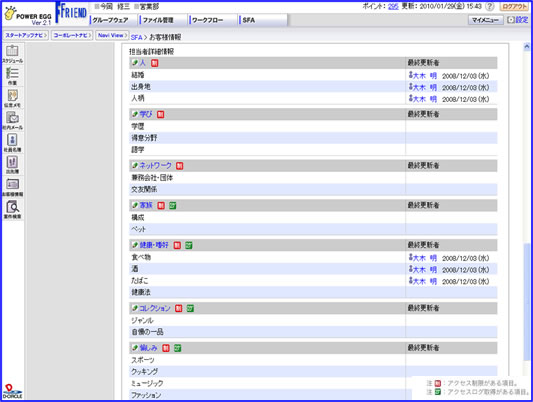Click the red restriction icon beside 学び

click(160, 115)
